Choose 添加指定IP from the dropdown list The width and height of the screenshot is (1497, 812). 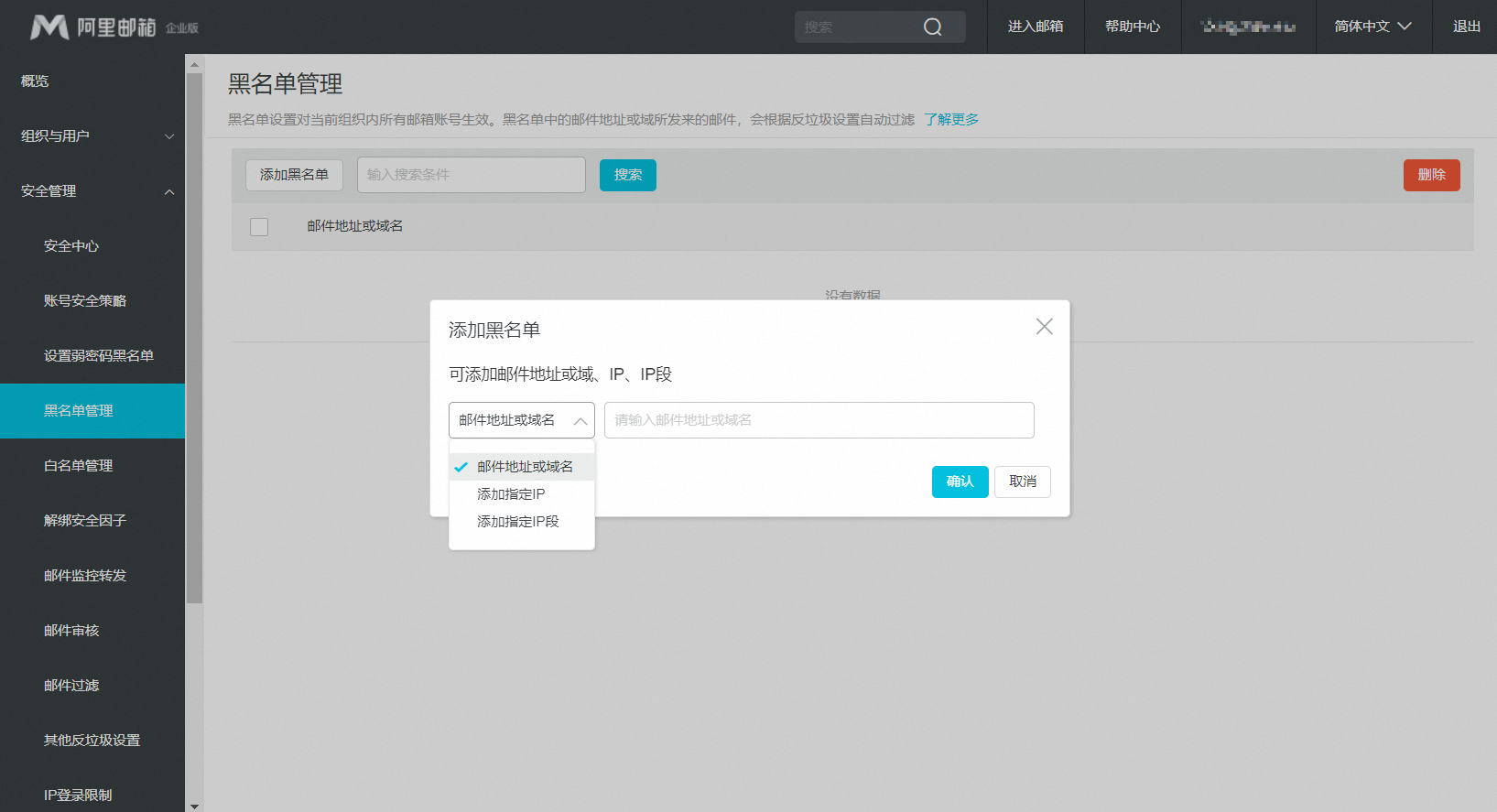[x=511, y=494]
